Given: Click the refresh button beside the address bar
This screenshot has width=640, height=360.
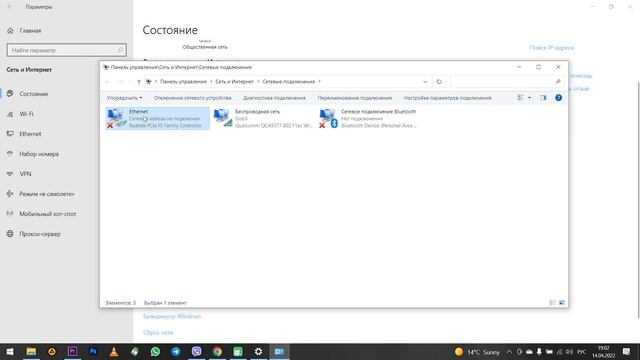Looking at the screenshot, I should pos(439,82).
